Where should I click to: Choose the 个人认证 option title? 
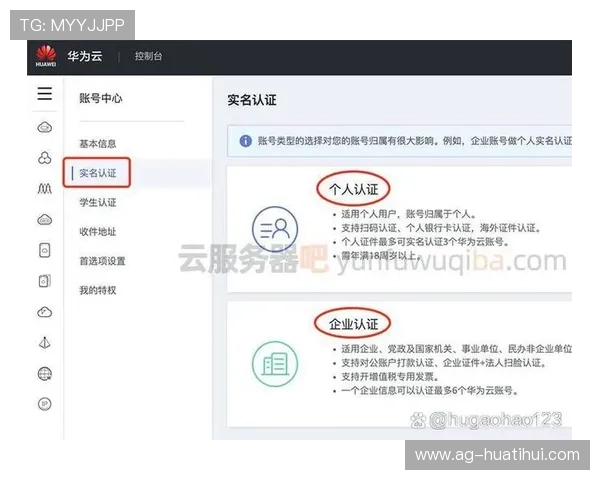point(354,189)
